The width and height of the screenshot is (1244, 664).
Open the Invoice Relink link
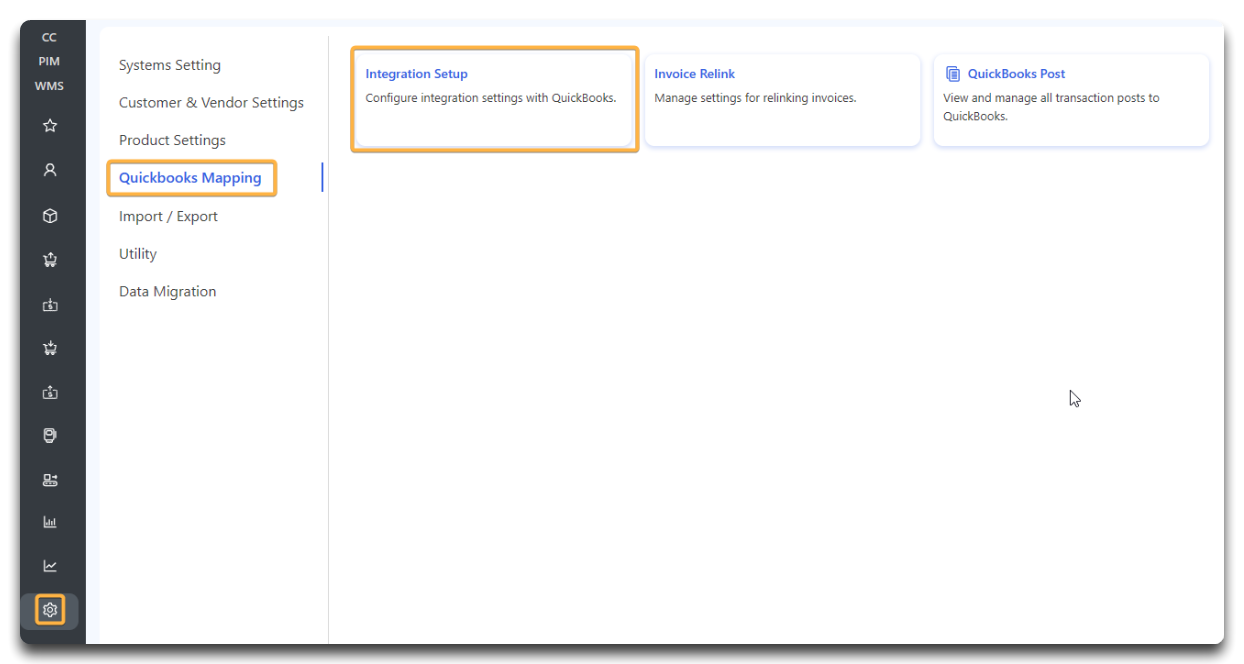(x=695, y=74)
